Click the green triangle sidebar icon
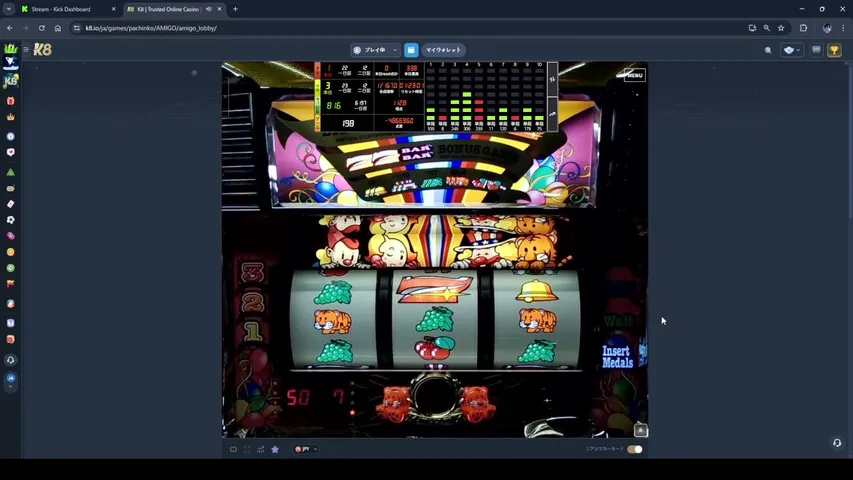853x480 pixels. [x=10, y=172]
